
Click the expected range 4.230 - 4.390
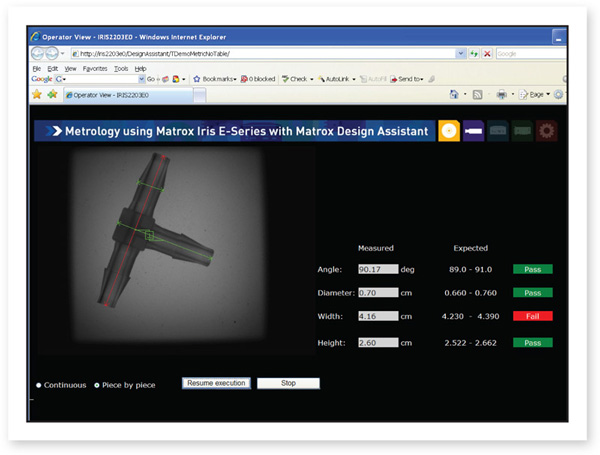(470, 316)
